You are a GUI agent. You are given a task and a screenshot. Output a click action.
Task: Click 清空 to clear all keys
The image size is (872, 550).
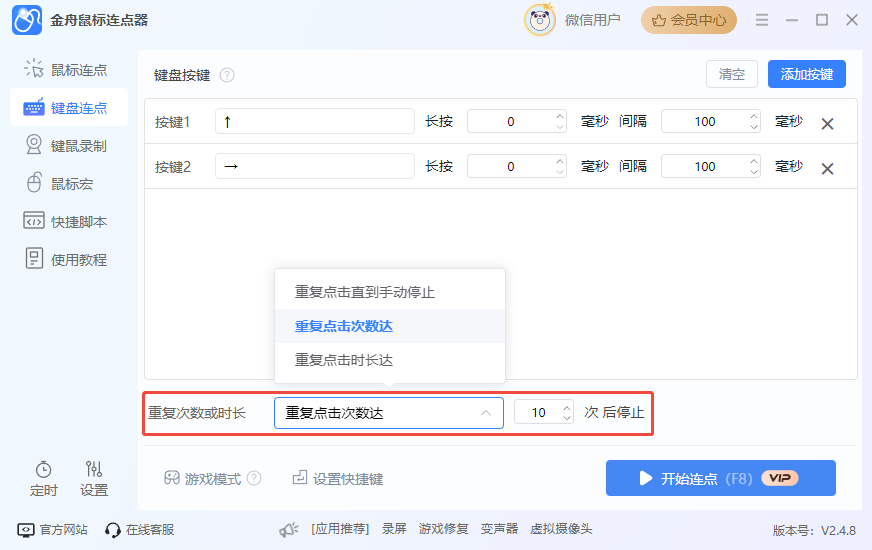[x=732, y=74]
